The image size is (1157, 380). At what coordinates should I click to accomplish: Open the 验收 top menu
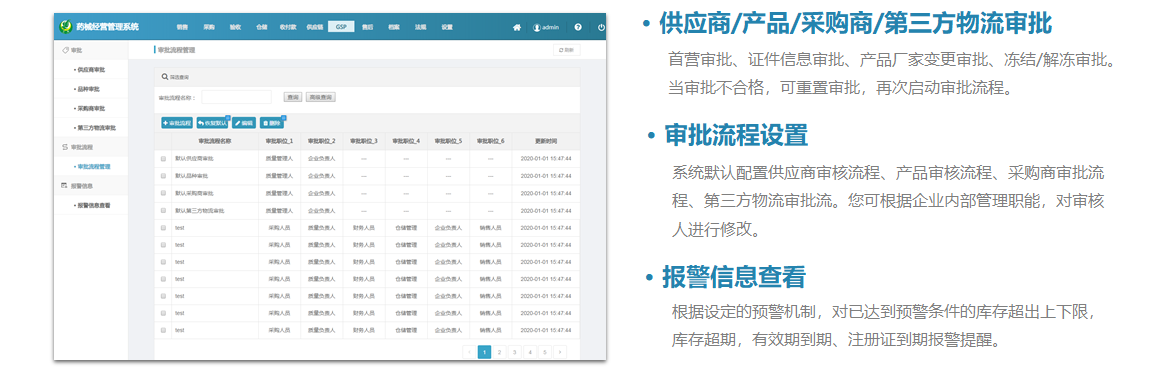[235, 27]
